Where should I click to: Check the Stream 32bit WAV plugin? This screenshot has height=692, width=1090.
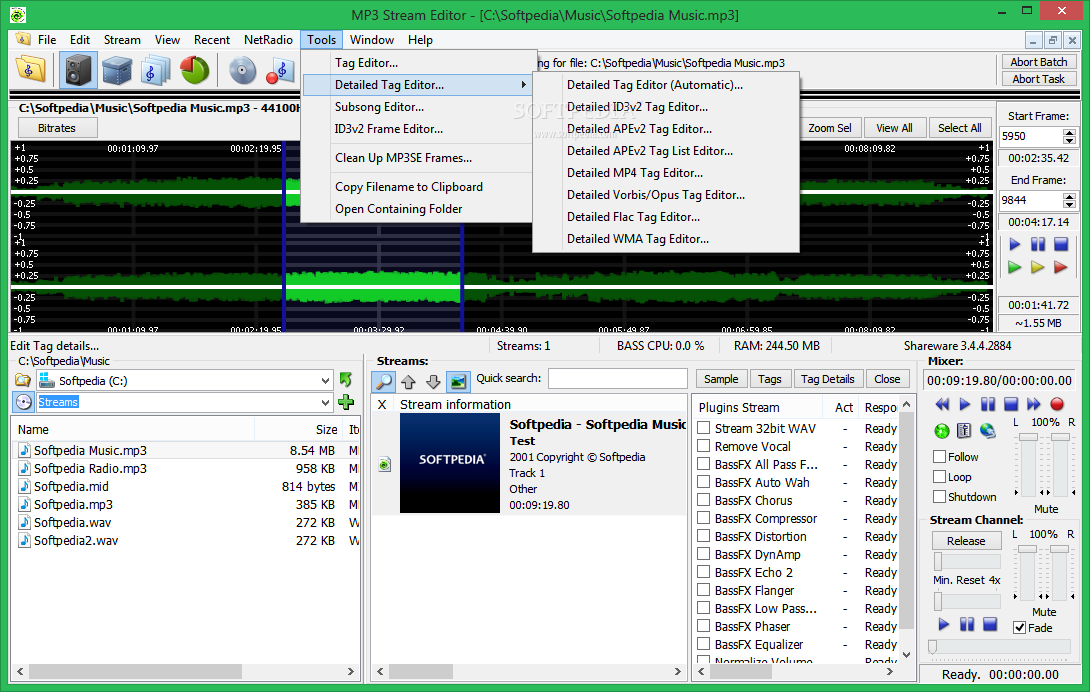703,428
